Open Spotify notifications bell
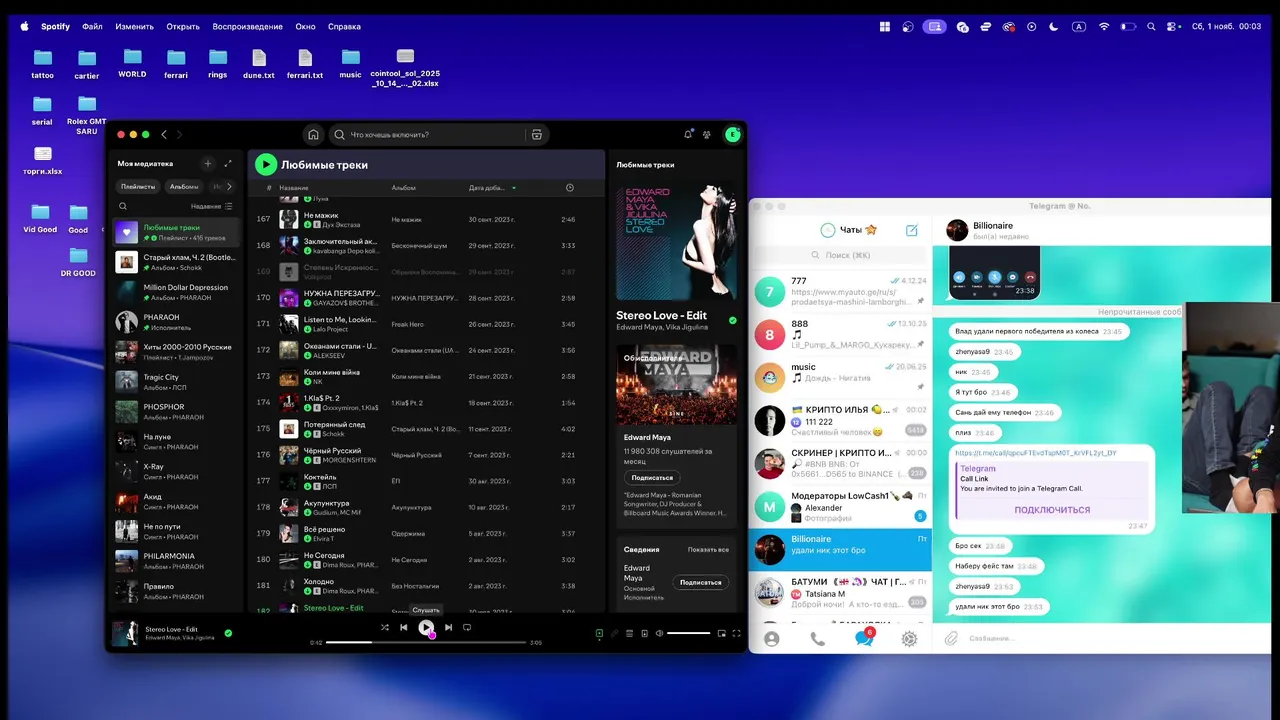This screenshot has width=1280, height=720. click(688, 134)
